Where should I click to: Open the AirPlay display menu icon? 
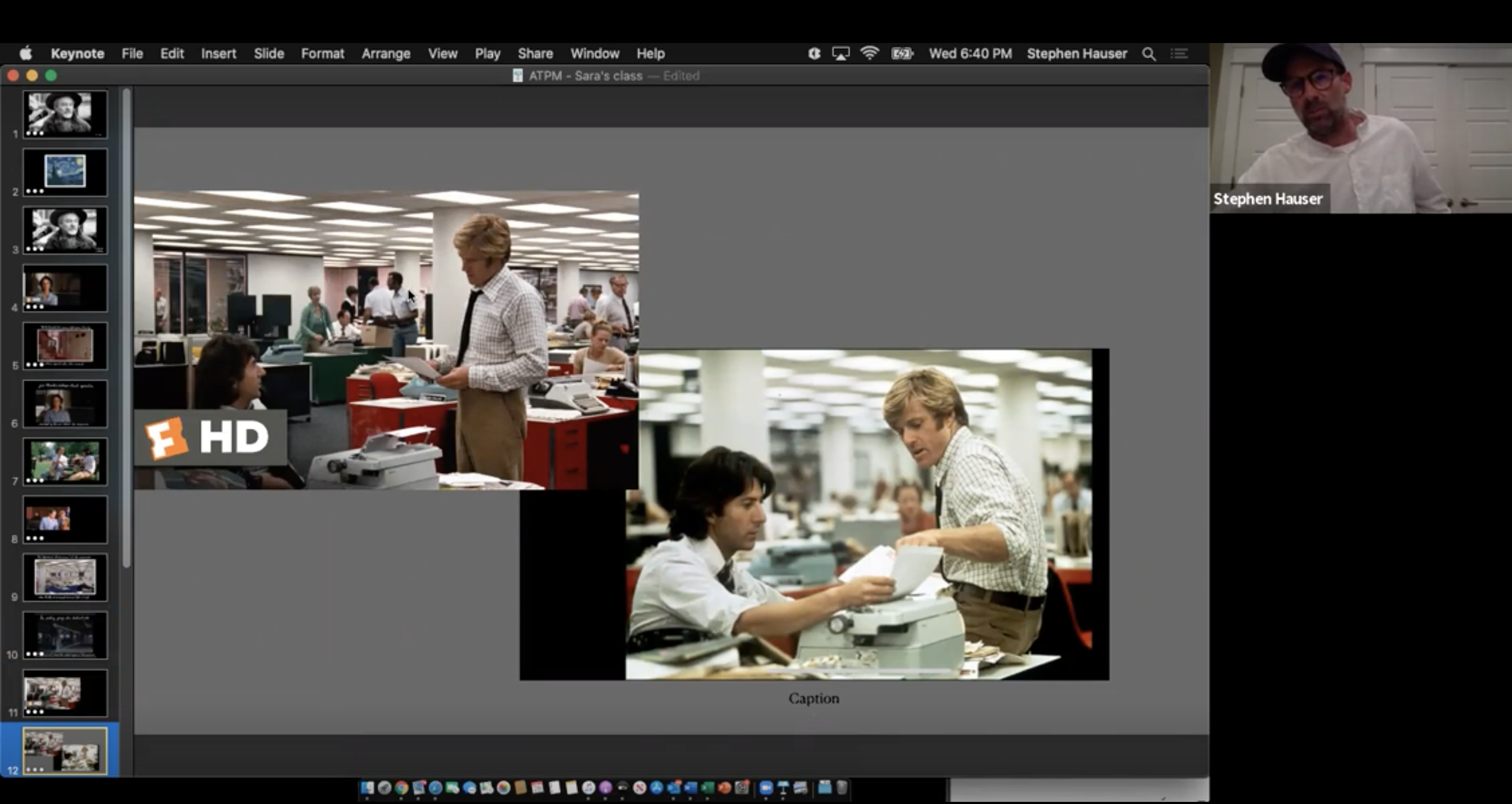pyautogui.click(x=841, y=54)
